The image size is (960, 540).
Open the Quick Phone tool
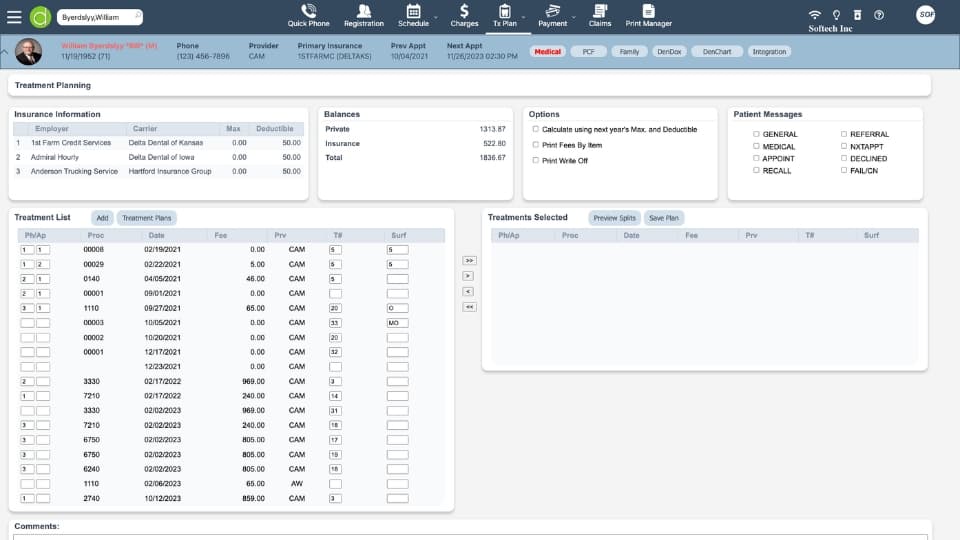308,15
